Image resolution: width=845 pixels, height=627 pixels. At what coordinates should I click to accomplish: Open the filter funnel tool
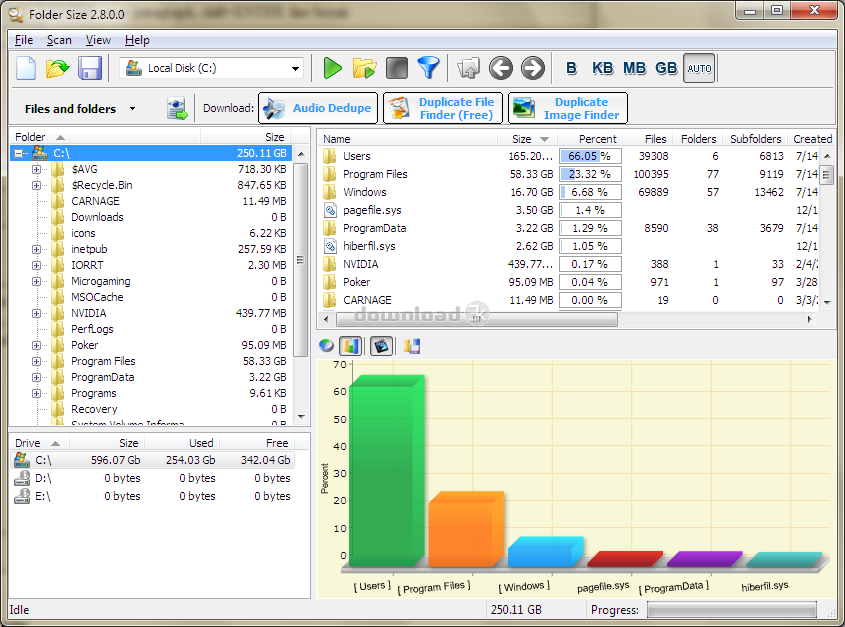pos(428,68)
